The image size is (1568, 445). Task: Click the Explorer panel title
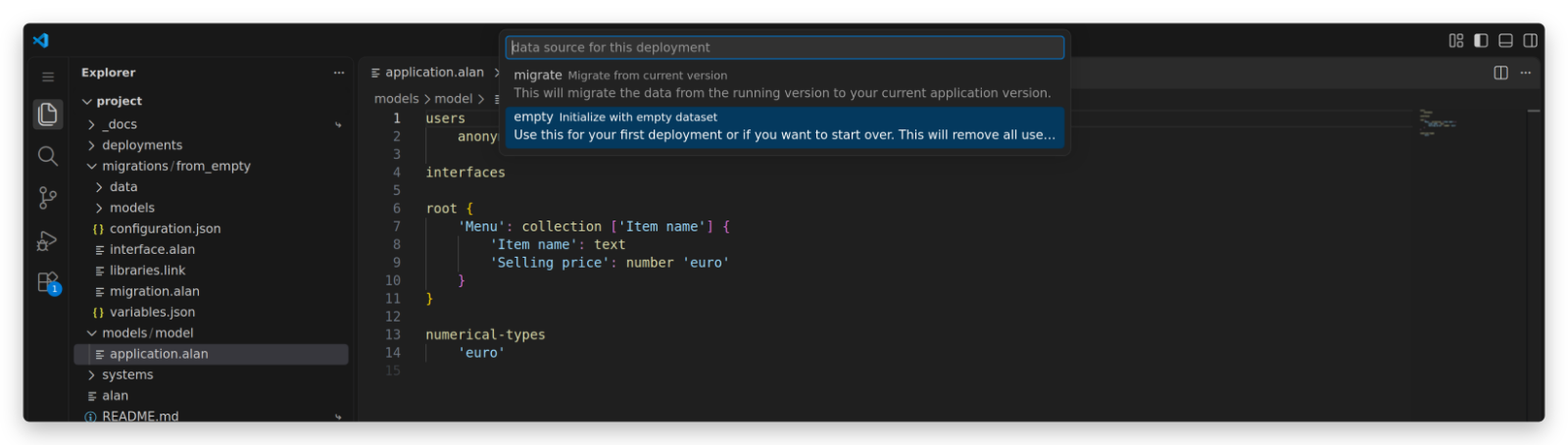coord(108,73)
